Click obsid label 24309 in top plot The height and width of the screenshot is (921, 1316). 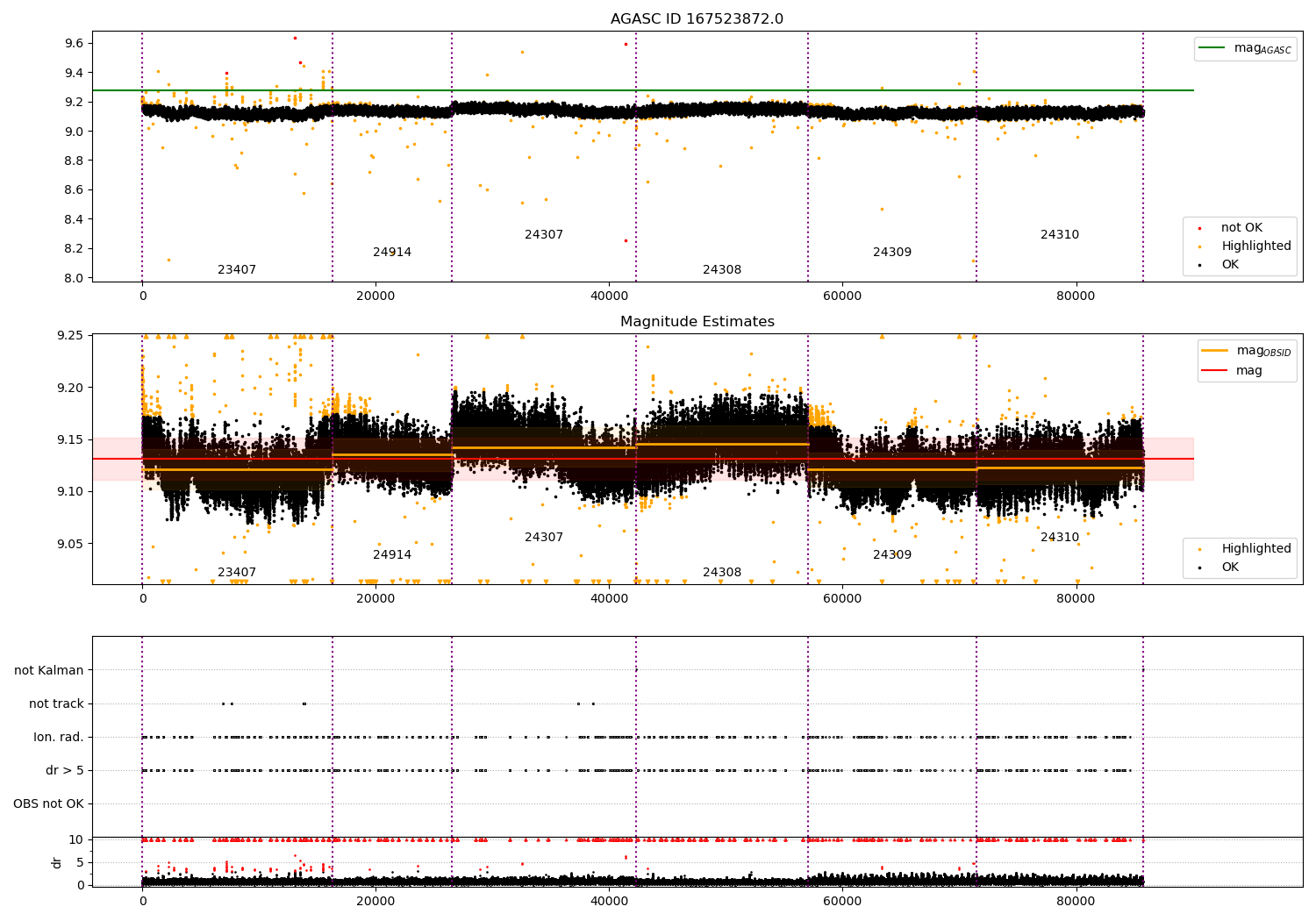coord(892,253)
